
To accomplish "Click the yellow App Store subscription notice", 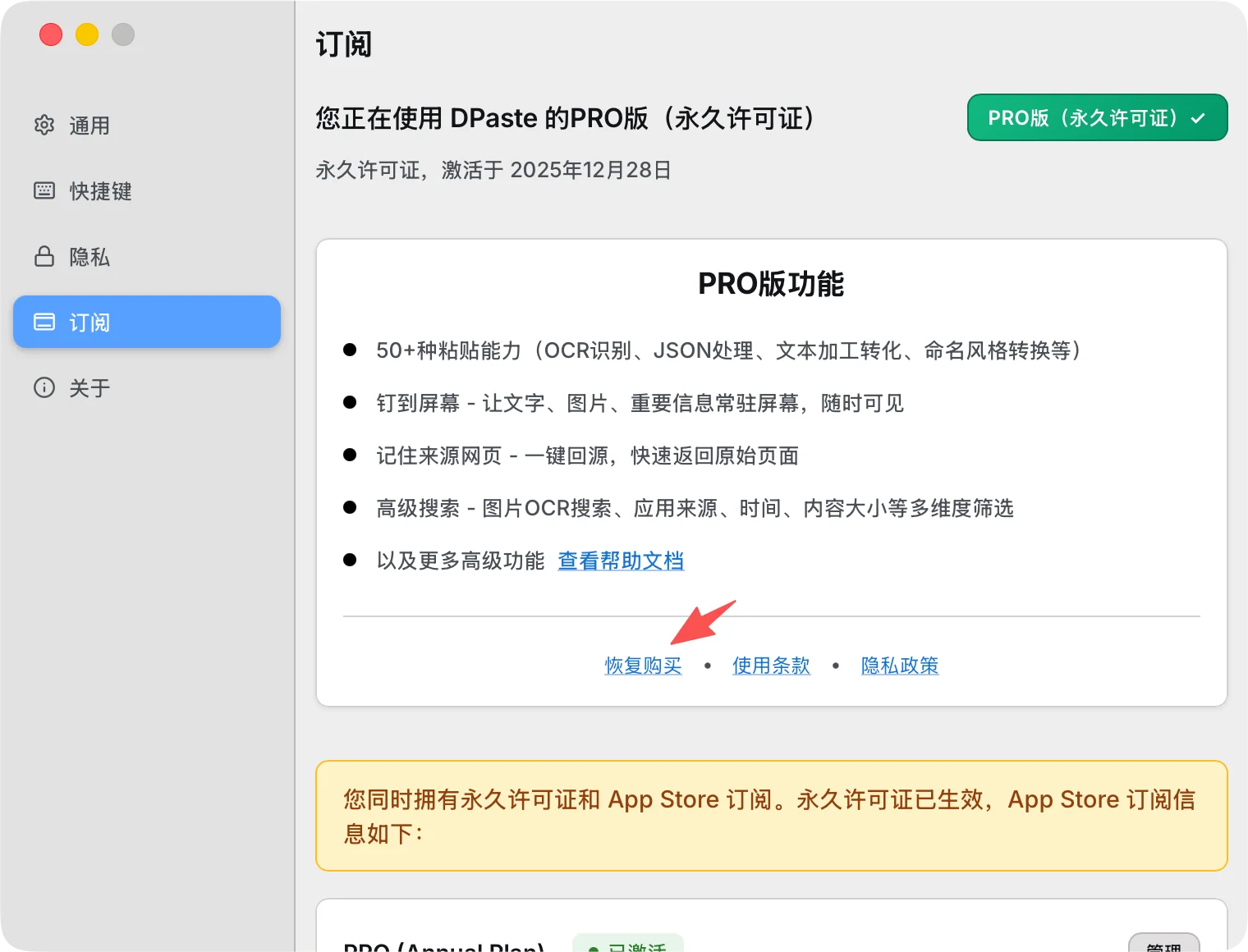I will pos(771,816).
